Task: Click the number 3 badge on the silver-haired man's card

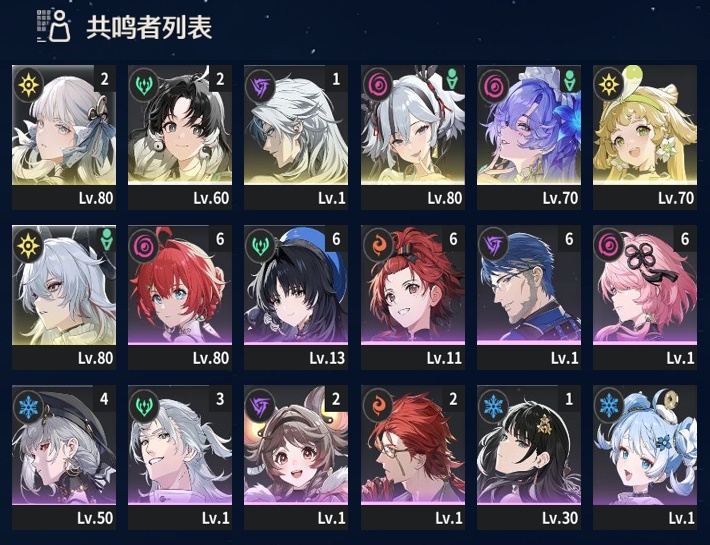Action: [x=220, y=399]
